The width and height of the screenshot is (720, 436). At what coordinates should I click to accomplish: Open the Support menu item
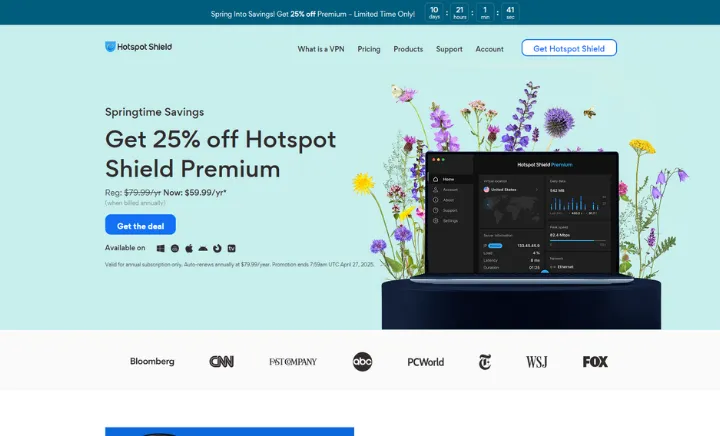click(x=449, y=49)
